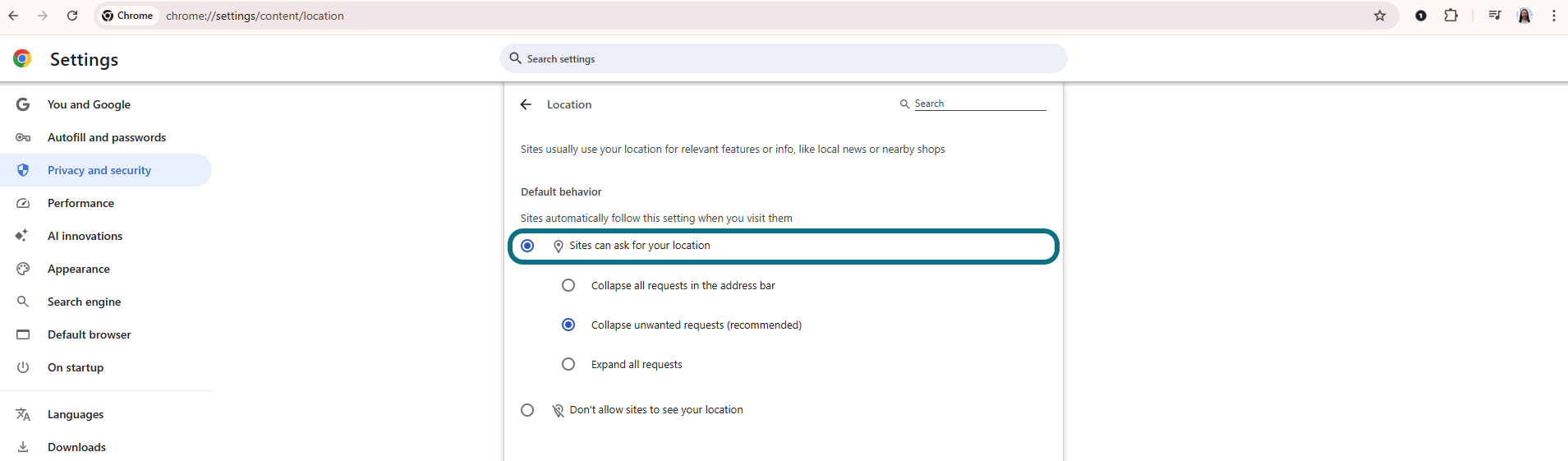
Task: Select Expand all requests option
Action: point(568,364)
